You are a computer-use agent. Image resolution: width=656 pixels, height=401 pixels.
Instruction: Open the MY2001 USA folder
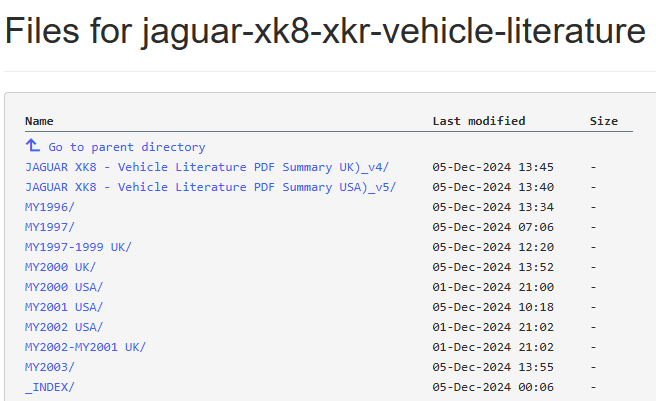pos(64,307)
